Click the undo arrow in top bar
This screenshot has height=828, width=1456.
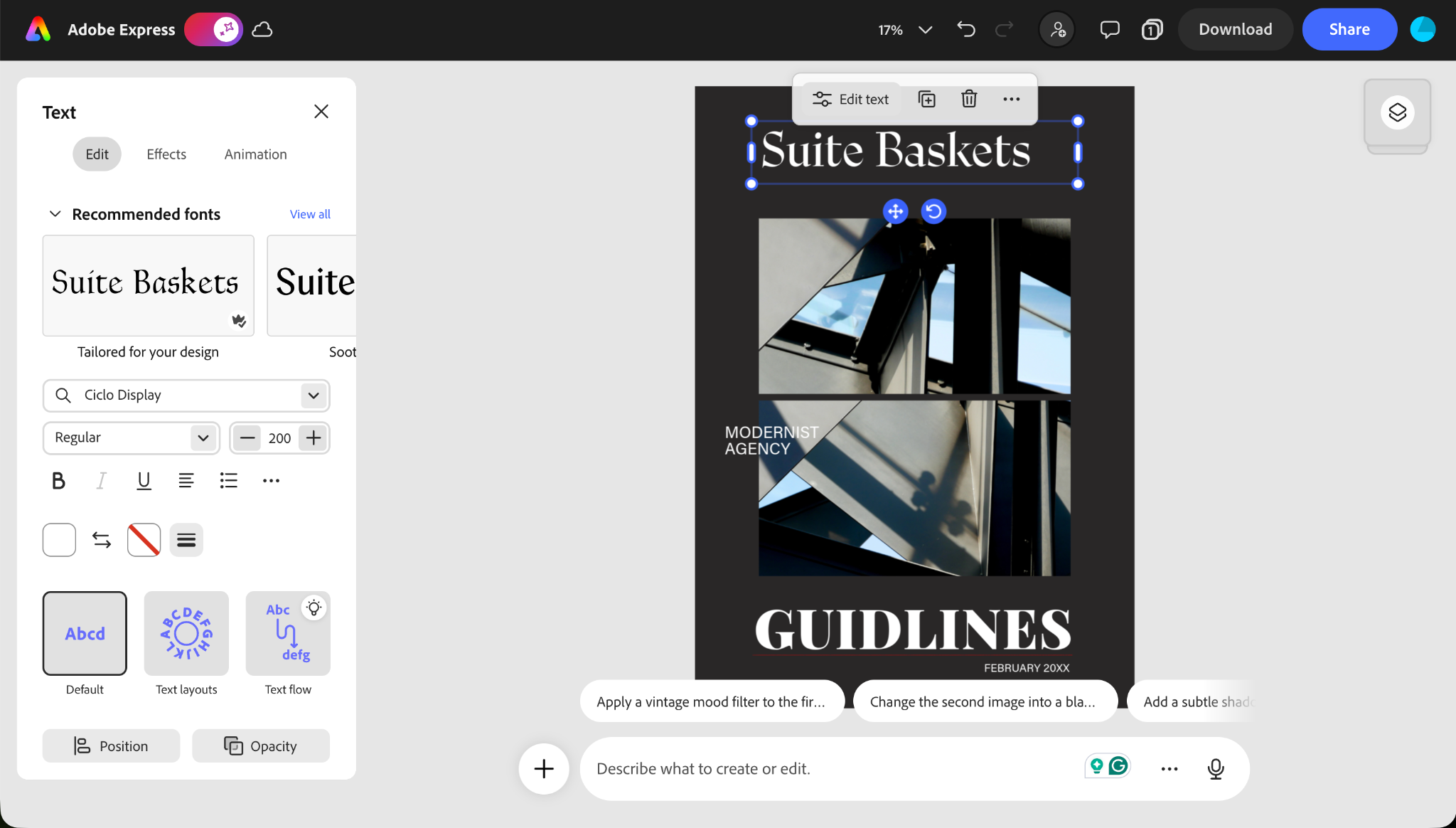coord(965,29)
